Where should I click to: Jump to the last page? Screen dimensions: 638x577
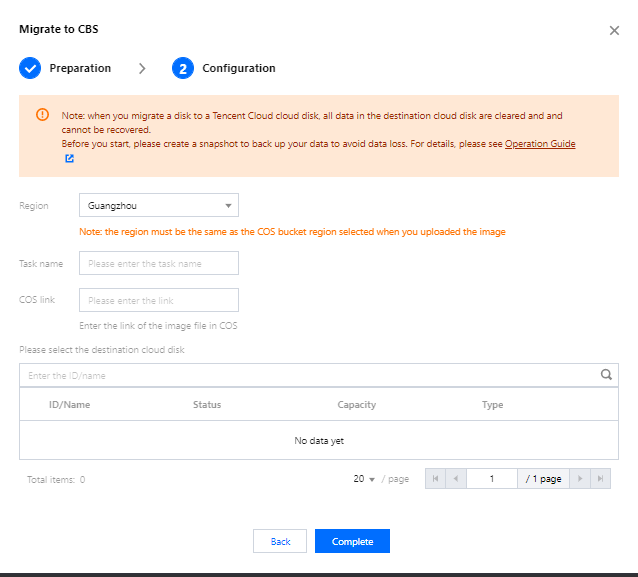tap(600, 479)
